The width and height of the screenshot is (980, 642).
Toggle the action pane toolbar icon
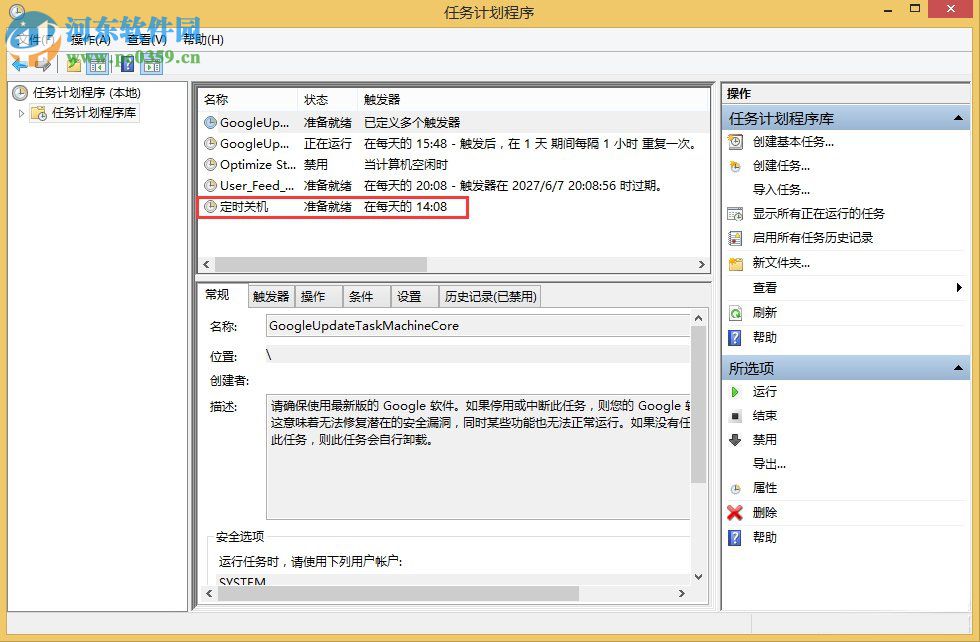pyautogui.click(x=151, y=63)
